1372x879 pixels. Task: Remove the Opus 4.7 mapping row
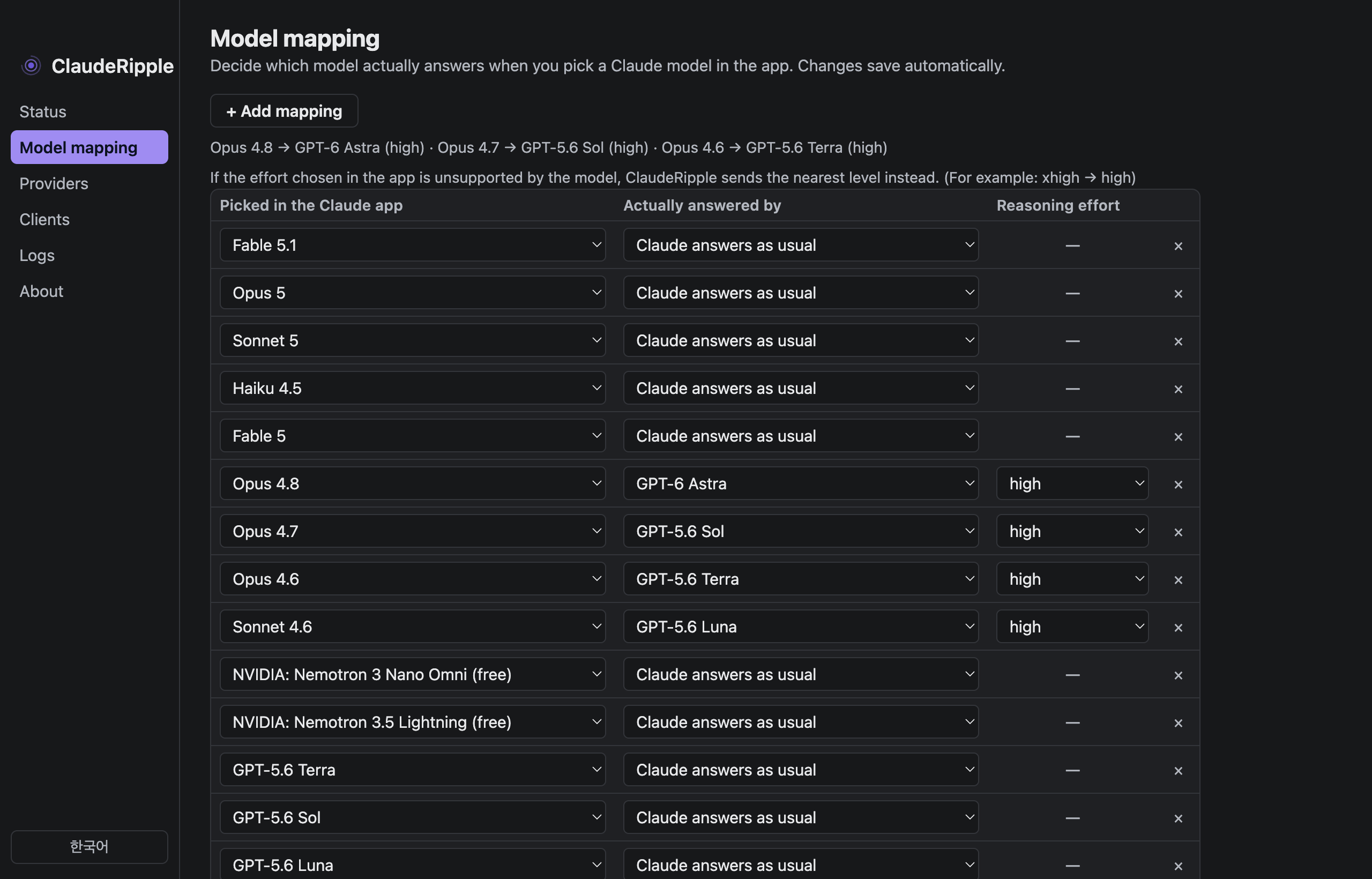pos(1178,531)
